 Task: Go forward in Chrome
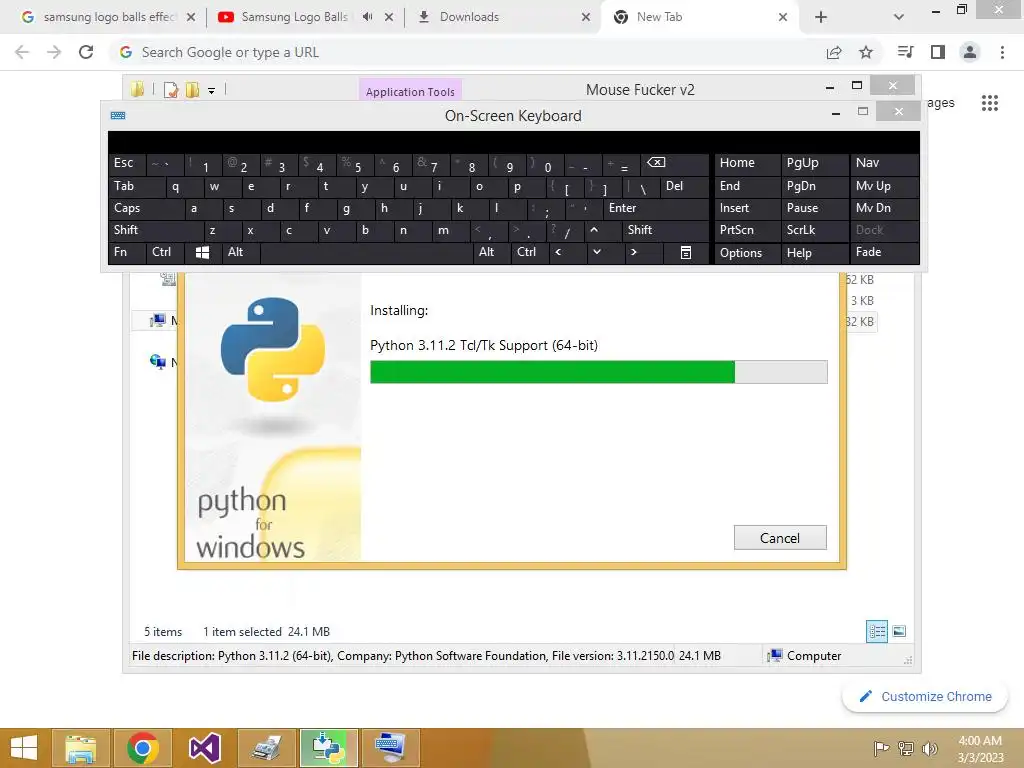pos(54,52)
